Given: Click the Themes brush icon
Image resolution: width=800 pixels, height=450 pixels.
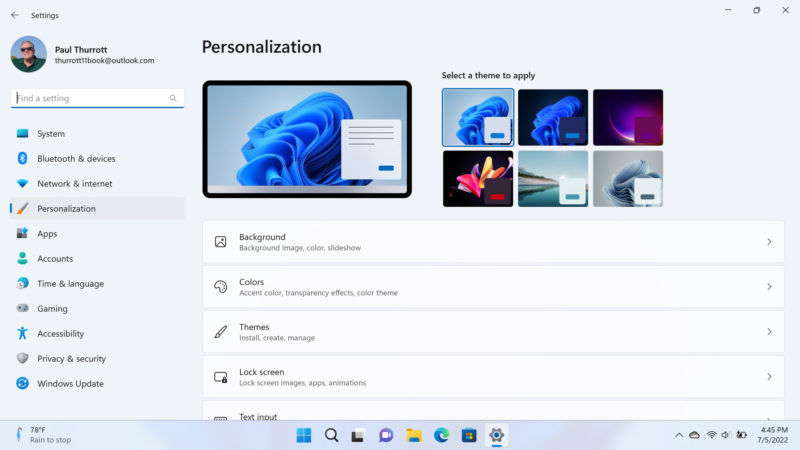Looking at the screenshot, I should click(x=220, y=332).
